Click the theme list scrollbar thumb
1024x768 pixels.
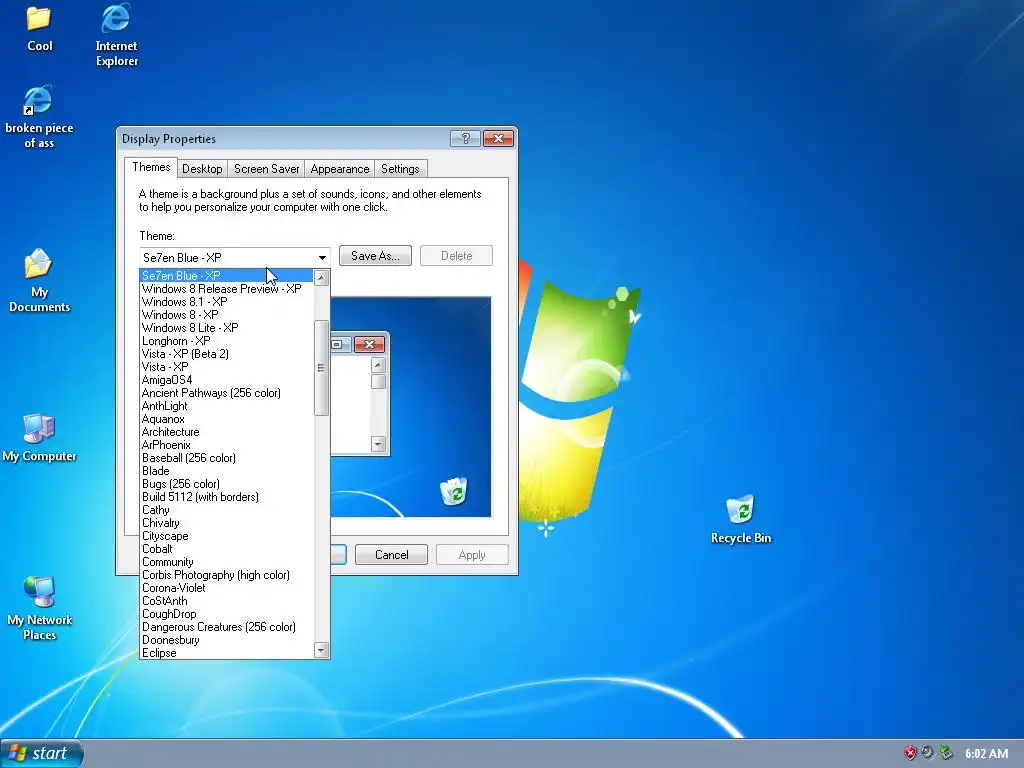tap(321, 368)
